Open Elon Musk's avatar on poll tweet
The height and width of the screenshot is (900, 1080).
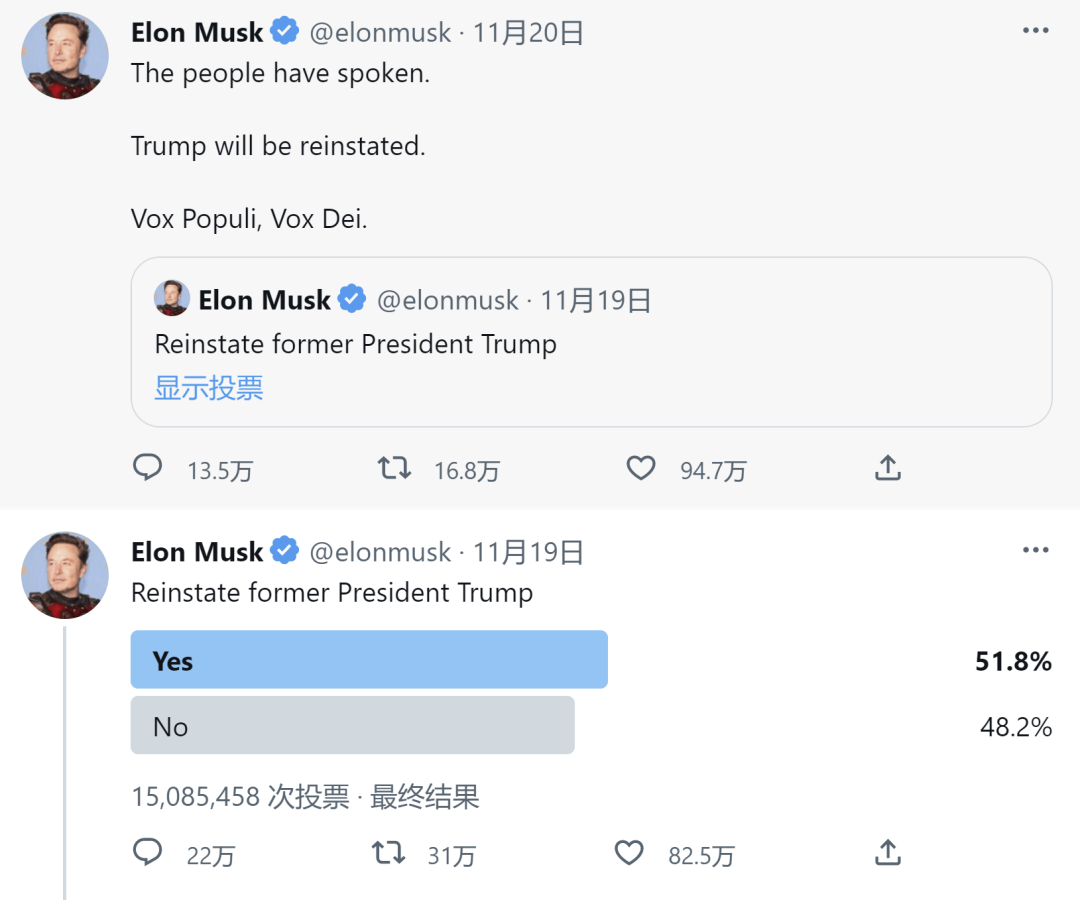click(x=65, y=575)
